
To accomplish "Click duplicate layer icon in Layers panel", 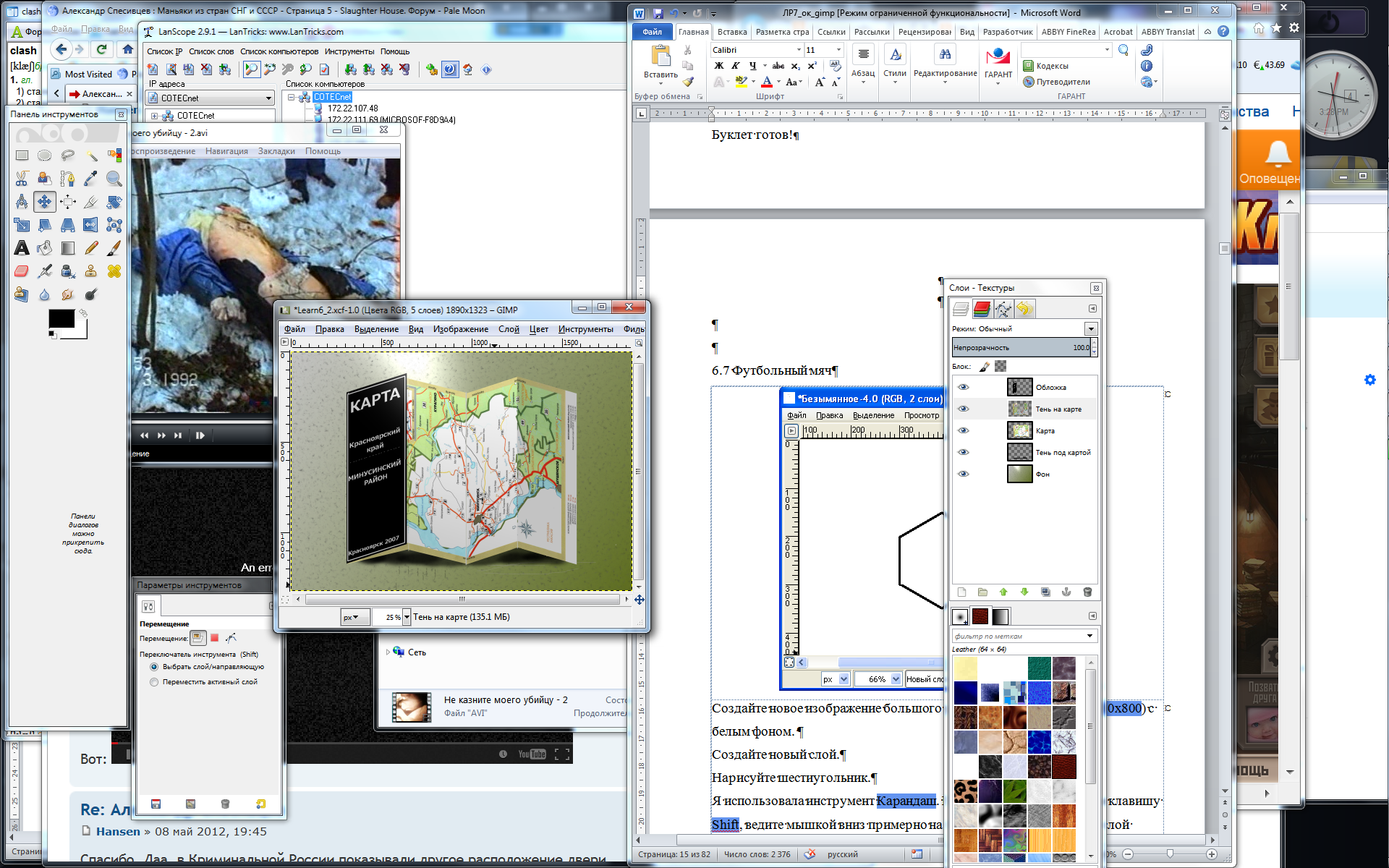I will click(x=1045, y=592).
